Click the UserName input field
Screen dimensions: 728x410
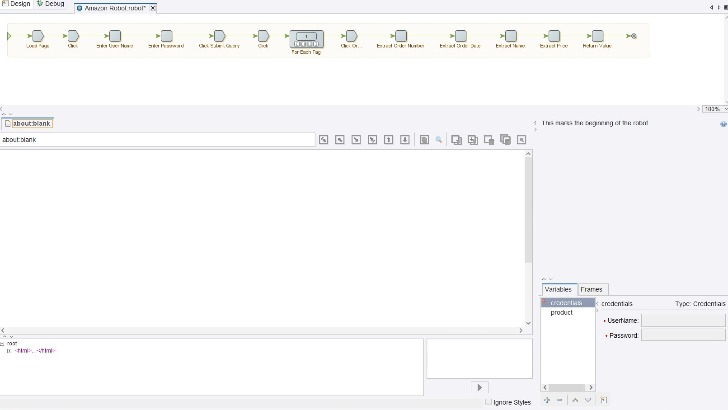683,320
